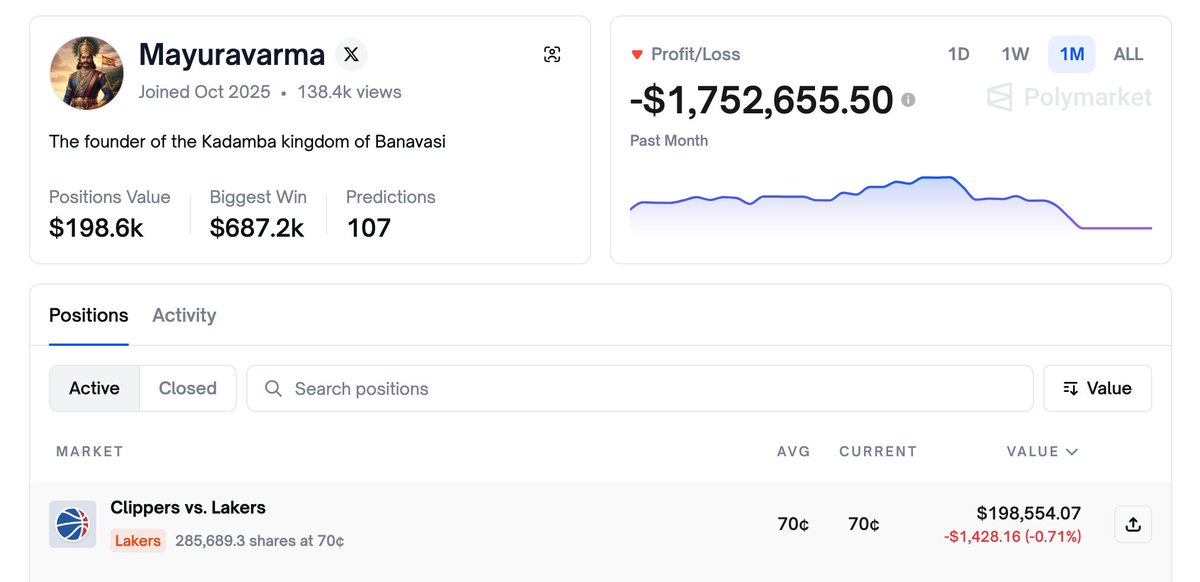Click the Predictions count 107
This screenshot has width=1200, height=582.
click(391, 214)
